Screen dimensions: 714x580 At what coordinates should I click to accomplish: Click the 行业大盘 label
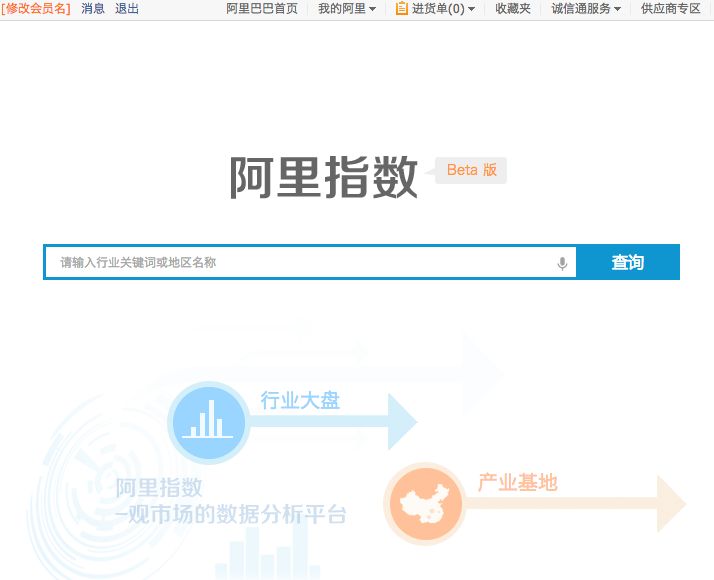pyautogui.click(x=300, y=401)
